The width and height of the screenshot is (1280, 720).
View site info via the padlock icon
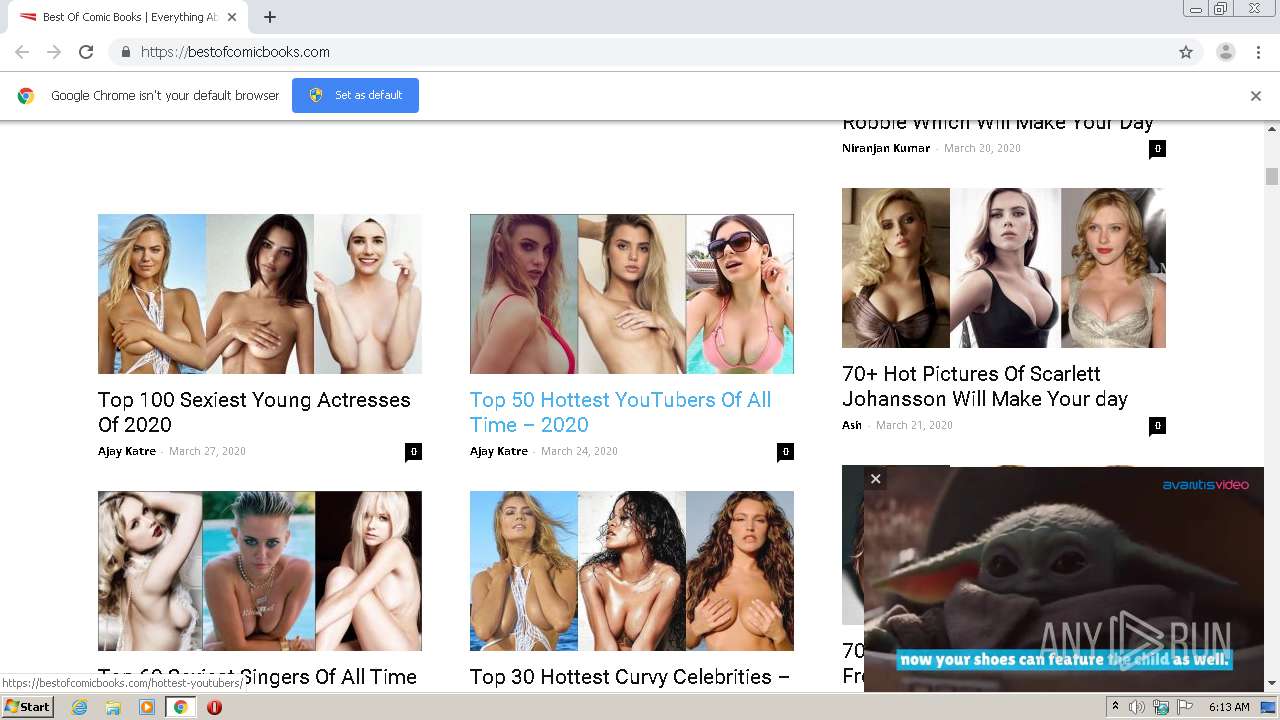pos(125,52)
